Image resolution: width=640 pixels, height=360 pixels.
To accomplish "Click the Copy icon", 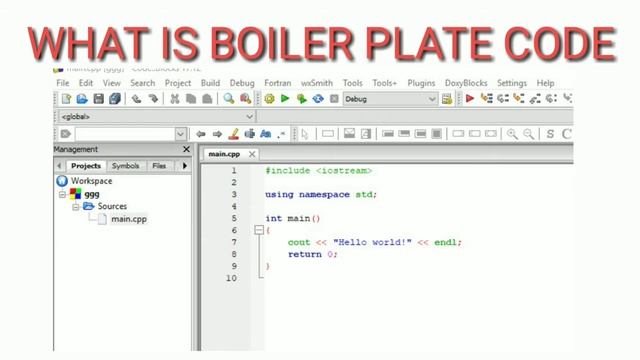I will click(x=191, y=99).
